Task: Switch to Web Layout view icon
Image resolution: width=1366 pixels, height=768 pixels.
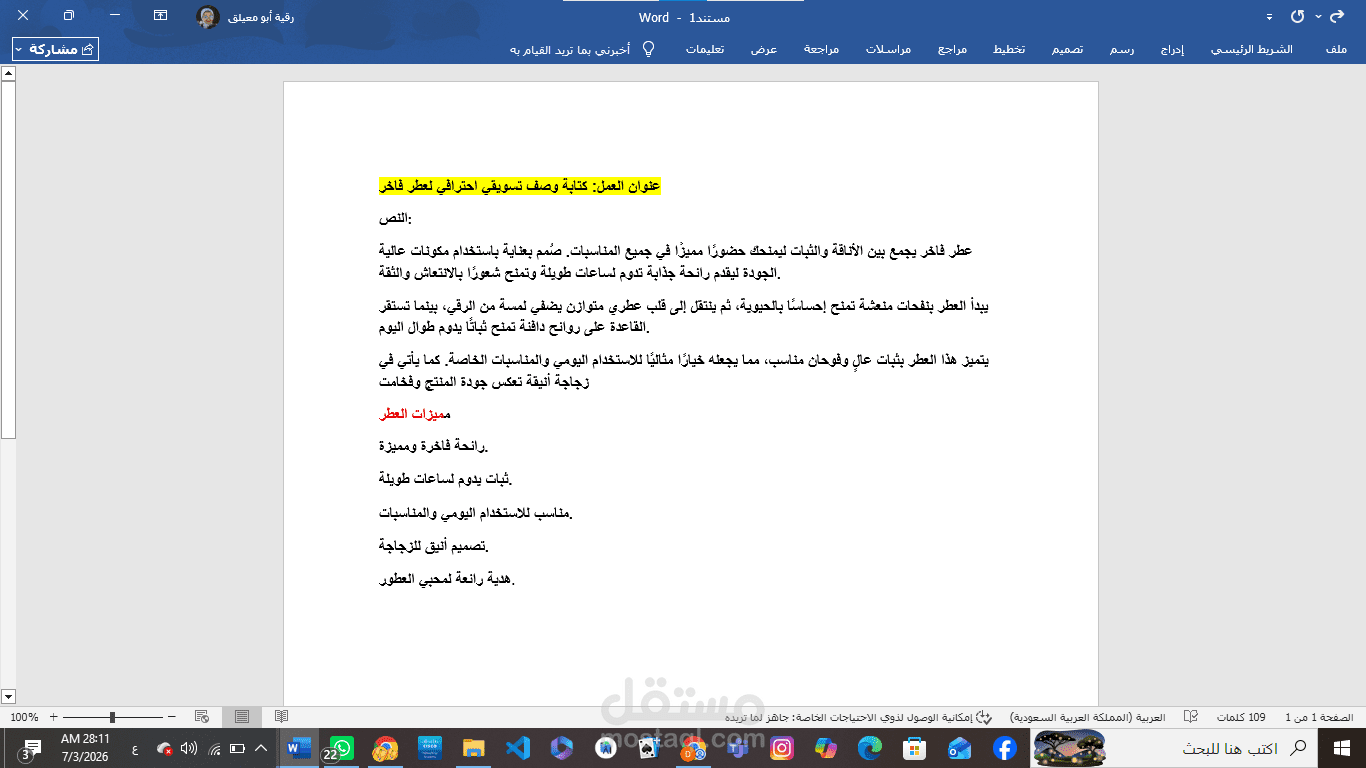Action: coord(202,717)
